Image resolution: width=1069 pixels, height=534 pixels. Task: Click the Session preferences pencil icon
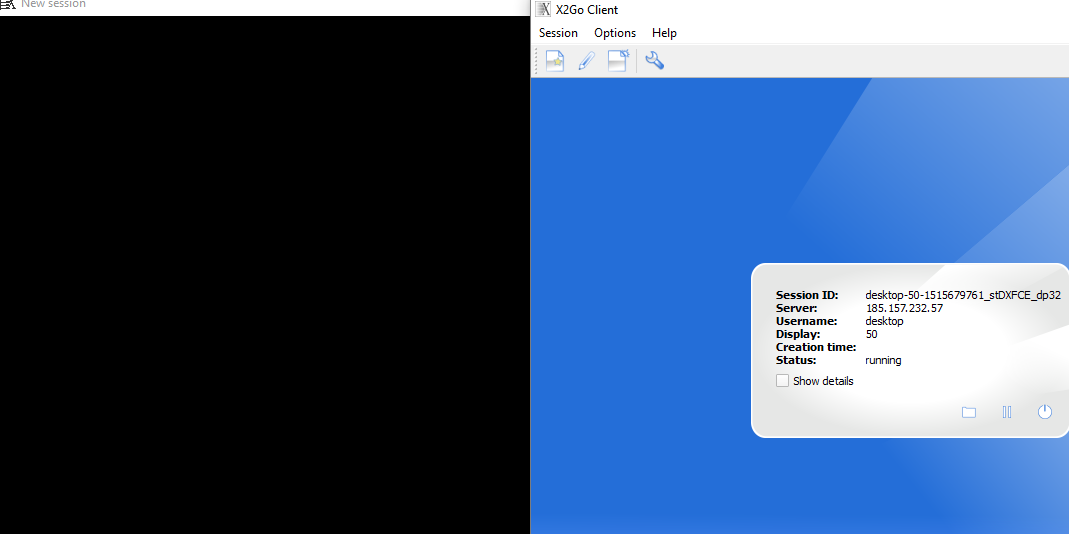(586, 61)
